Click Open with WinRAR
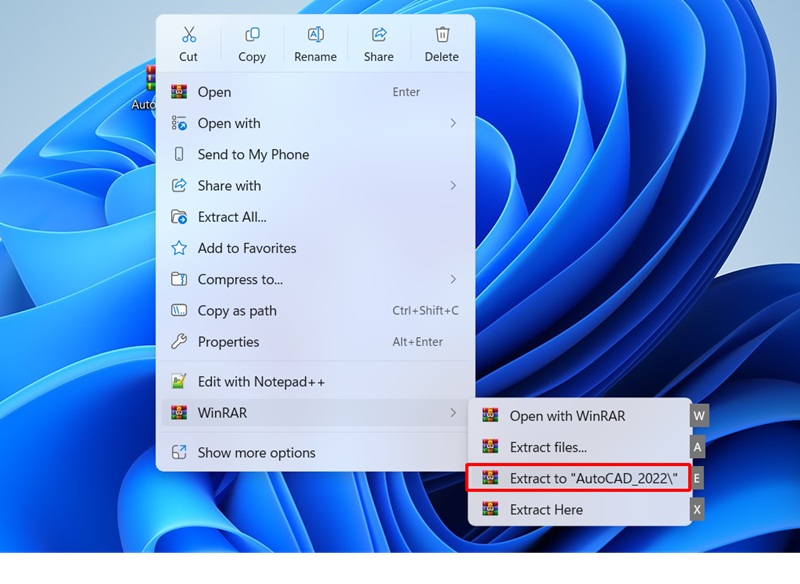This screenshot has height=584, width=800. pos(566,416)
